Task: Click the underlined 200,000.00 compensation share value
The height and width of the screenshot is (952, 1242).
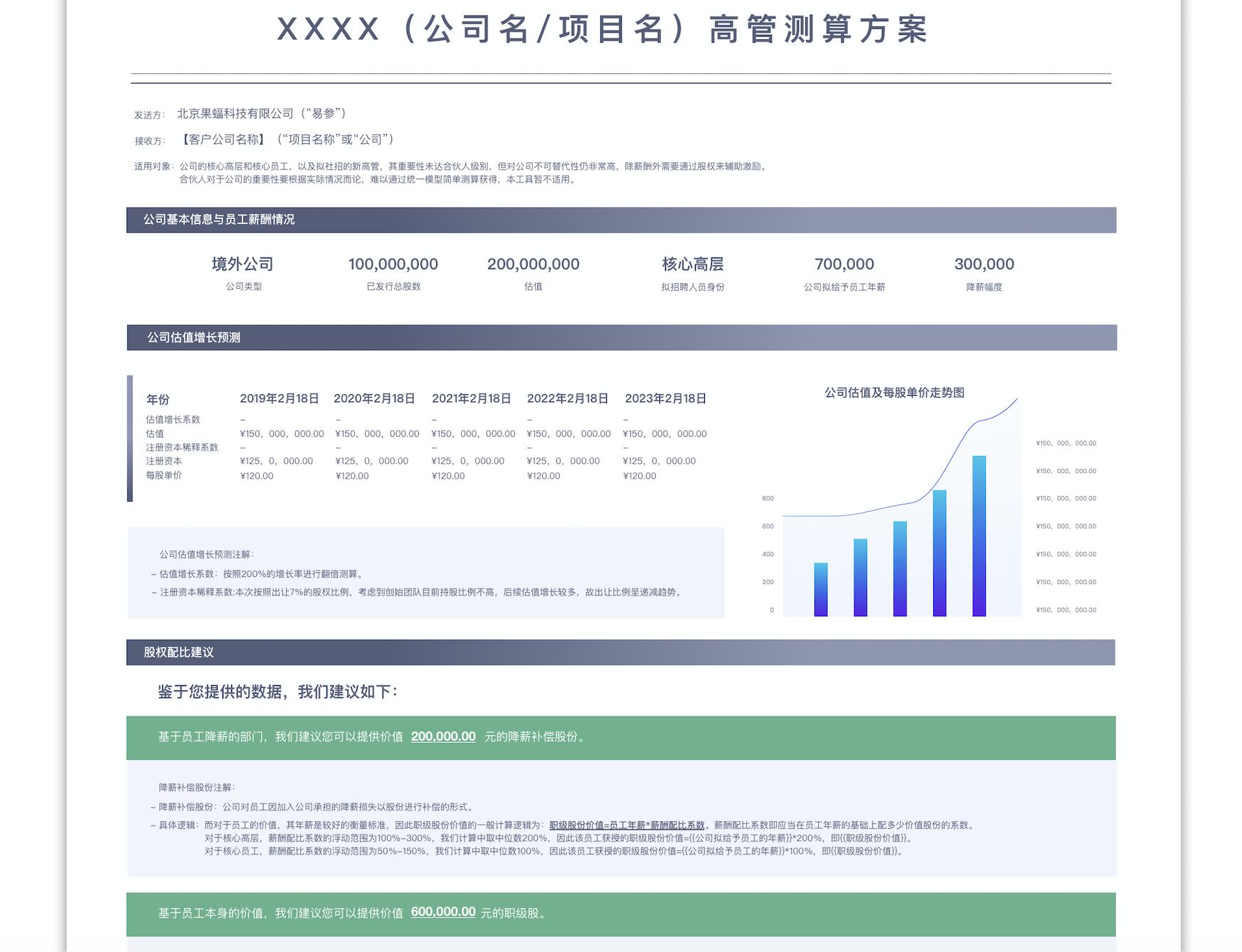Action: click(x=443, y=736)
